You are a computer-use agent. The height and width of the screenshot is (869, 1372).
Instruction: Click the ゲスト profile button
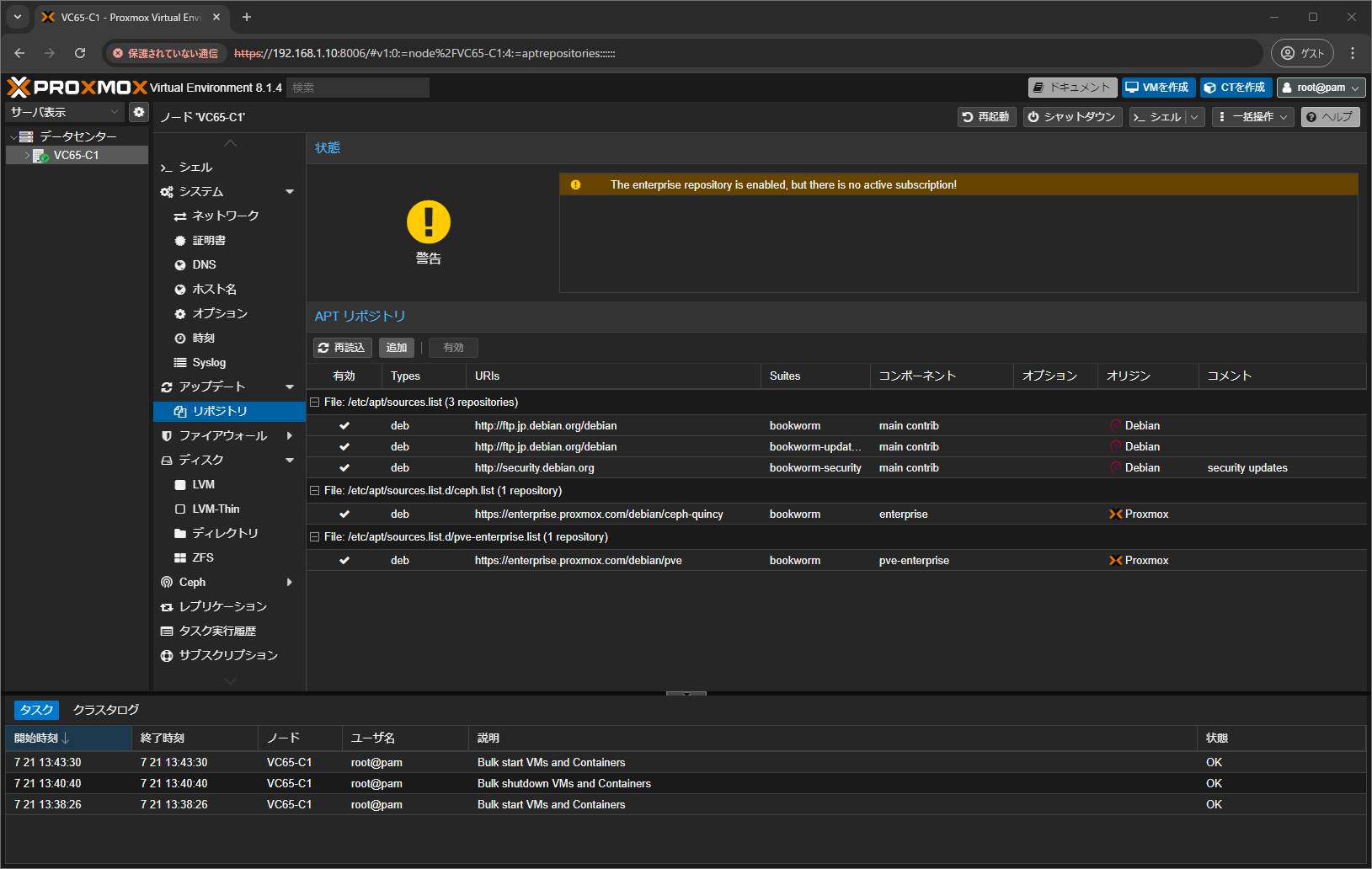pyautogui.click(x=1302, y=53)
